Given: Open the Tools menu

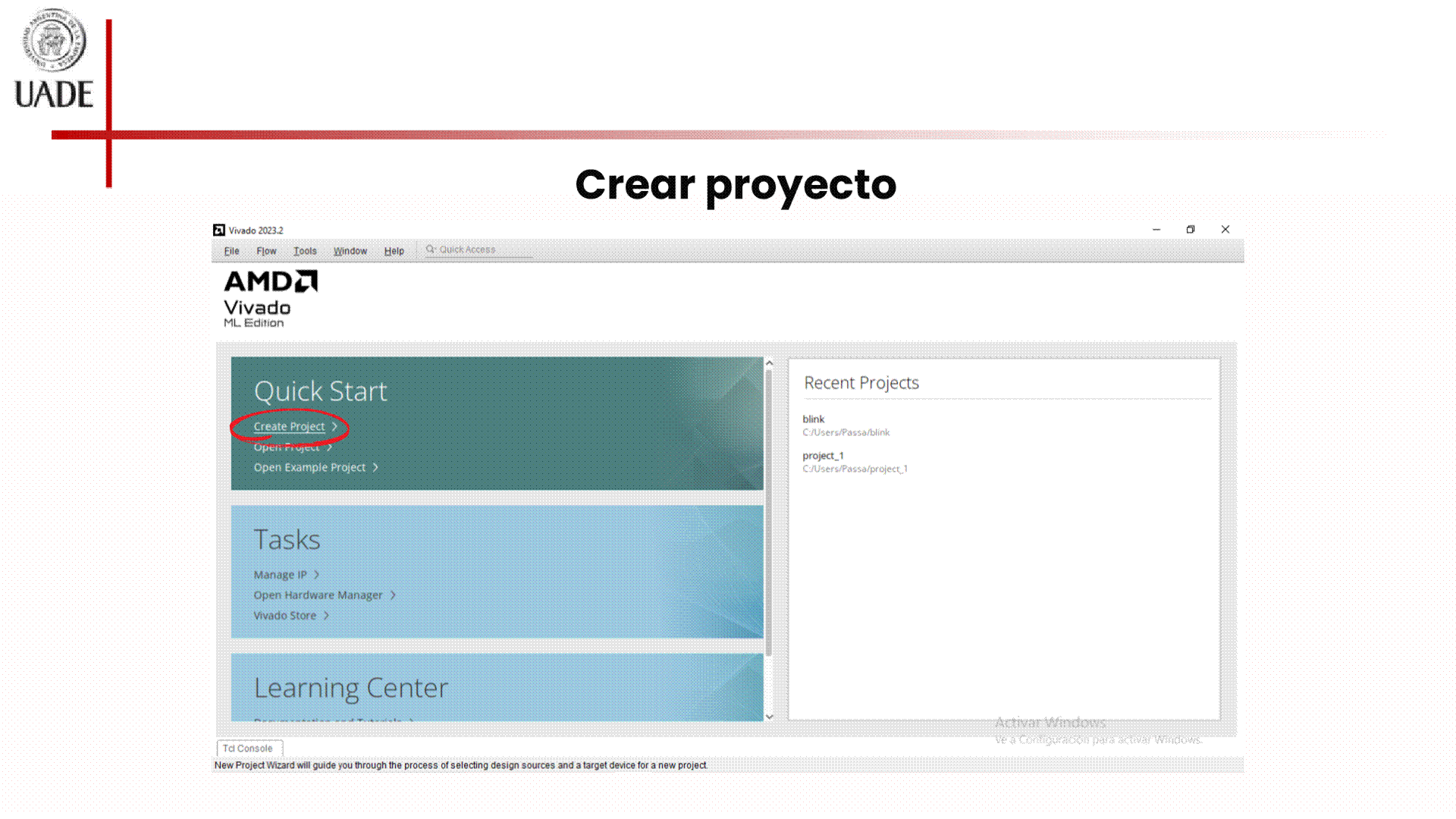Looking at the screenshot, I should tap(305, 251).
